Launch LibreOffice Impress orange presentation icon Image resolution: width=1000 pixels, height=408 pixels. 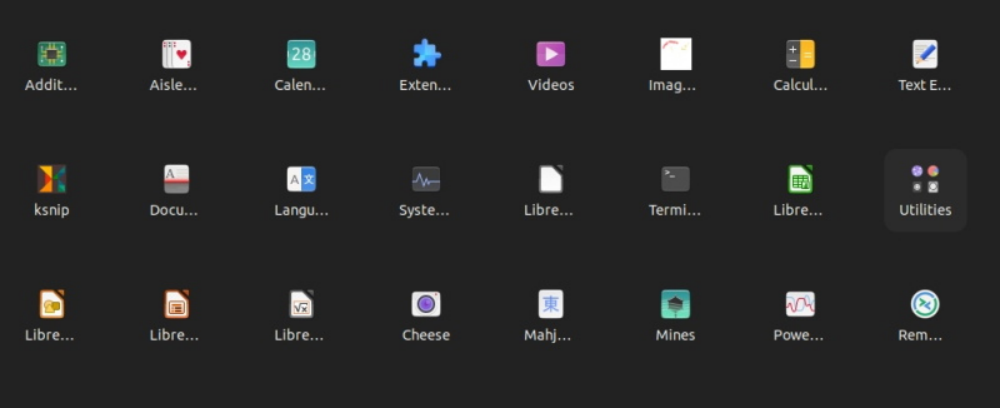[x=177, y=304]
